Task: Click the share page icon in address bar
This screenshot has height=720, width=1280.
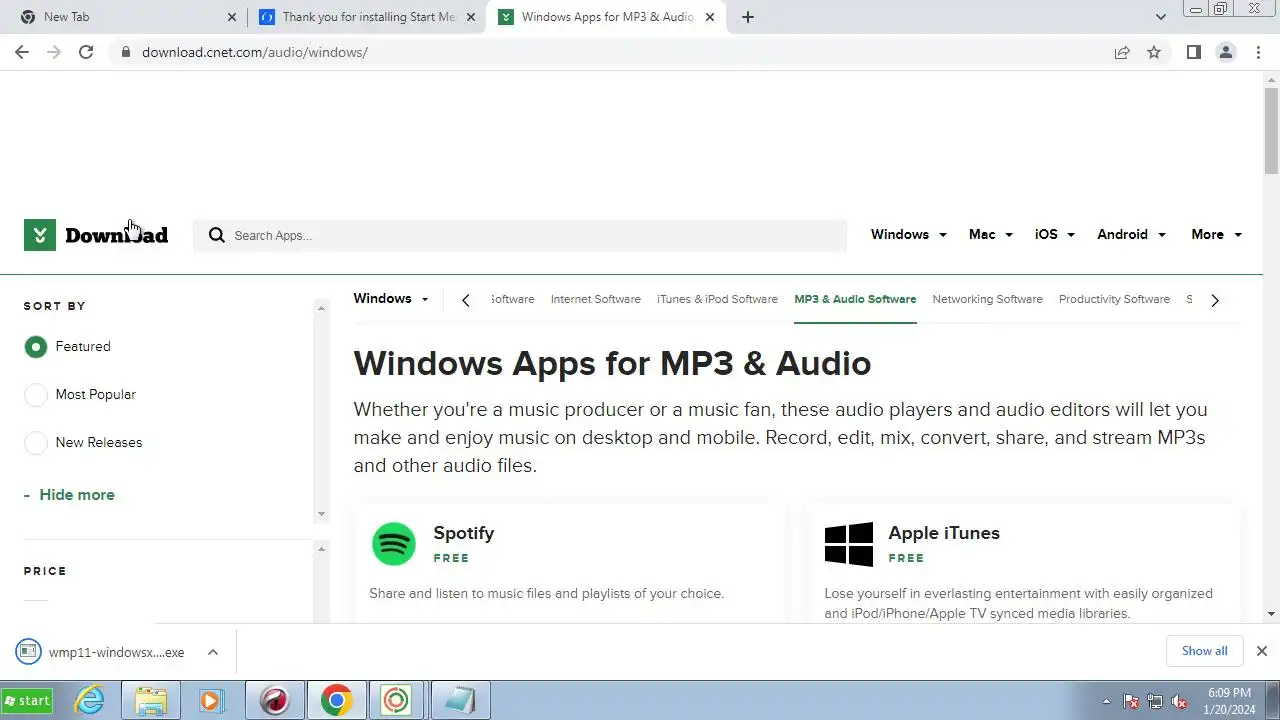Action: coord(1122,52)
